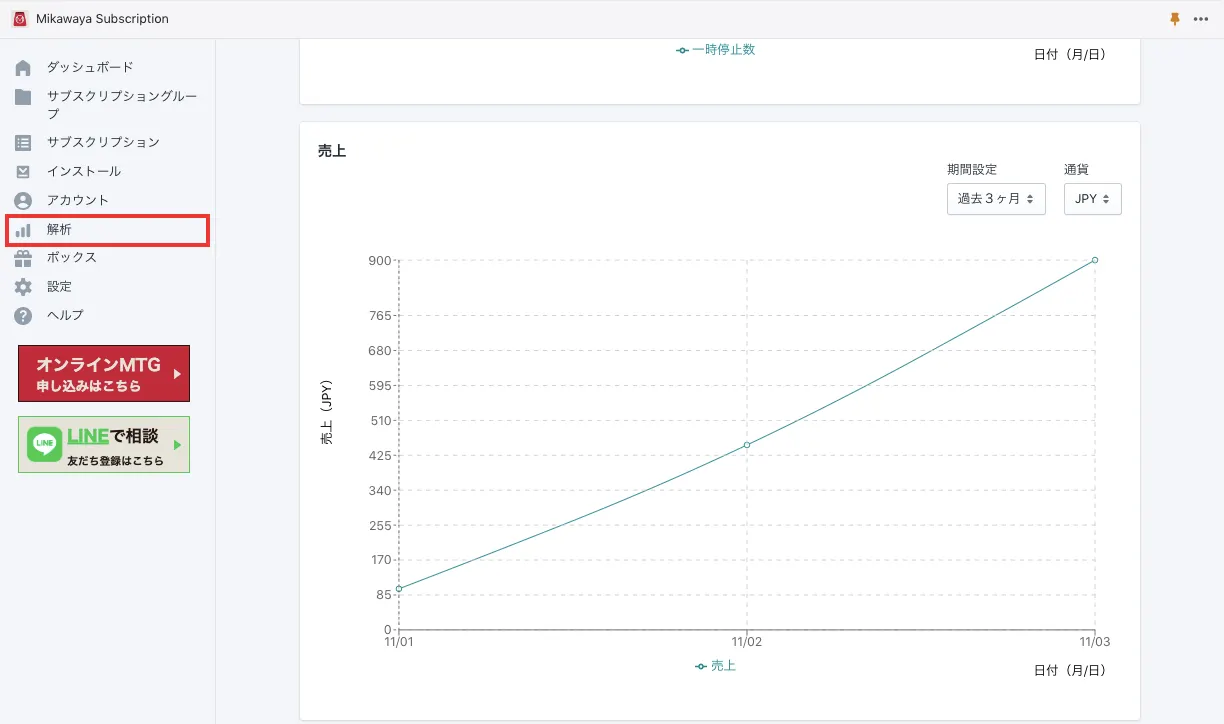Click the 日付（月/日）label in the top card
Image resolution: width=1224 pixels, height=724 pixels.
1070,54
